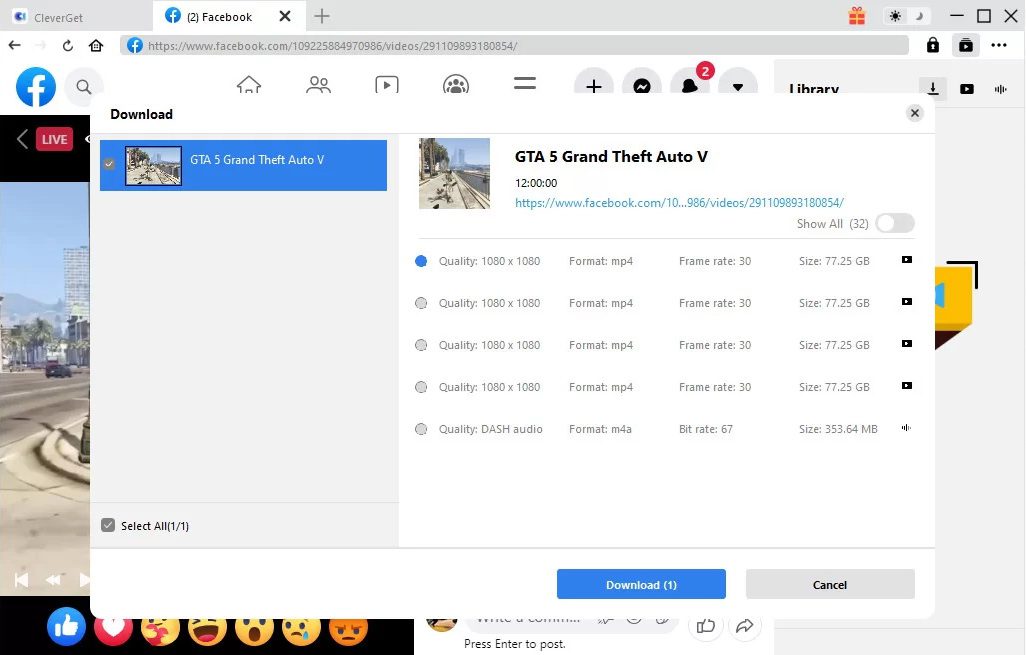Screen dimensions: 1026x655
Task: Uncheck the Select All checkbox
Action: pos(108,525)
